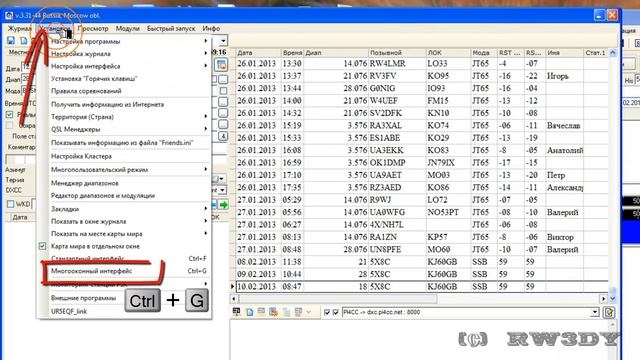Uncheck the first checkbox under Время UTC
Image resolution: width=640 pixels, height=360 pixels.
click(x=9, y=115)
